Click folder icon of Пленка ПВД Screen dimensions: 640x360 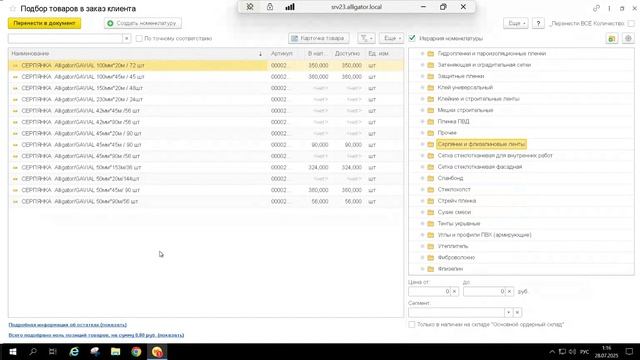point(431,122)
